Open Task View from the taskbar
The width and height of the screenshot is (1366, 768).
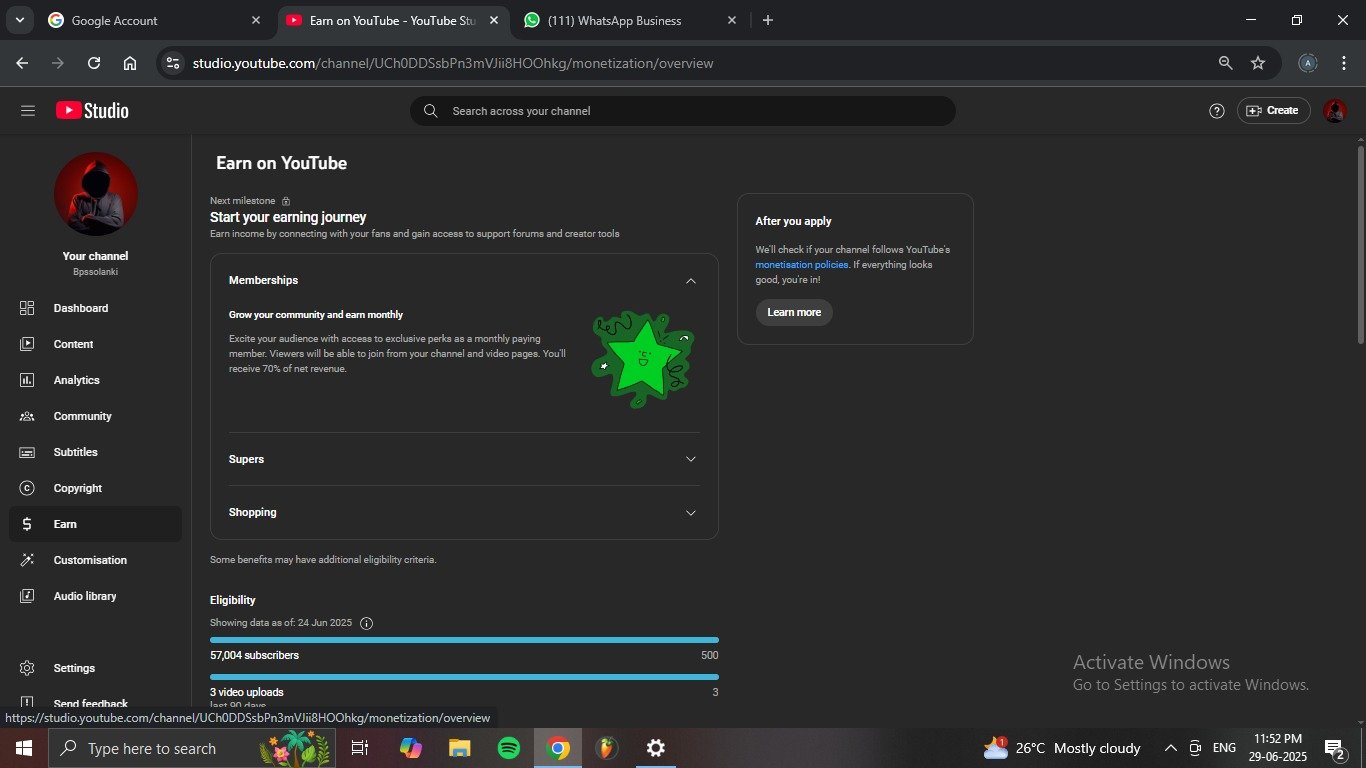tap(360, 748)
